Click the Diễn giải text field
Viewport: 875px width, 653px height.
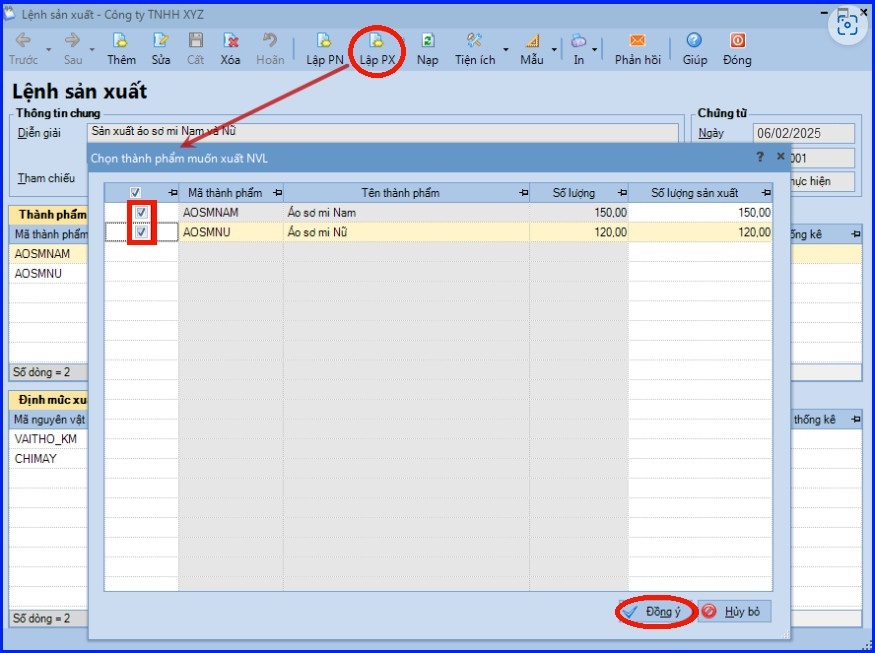point(380,131)
